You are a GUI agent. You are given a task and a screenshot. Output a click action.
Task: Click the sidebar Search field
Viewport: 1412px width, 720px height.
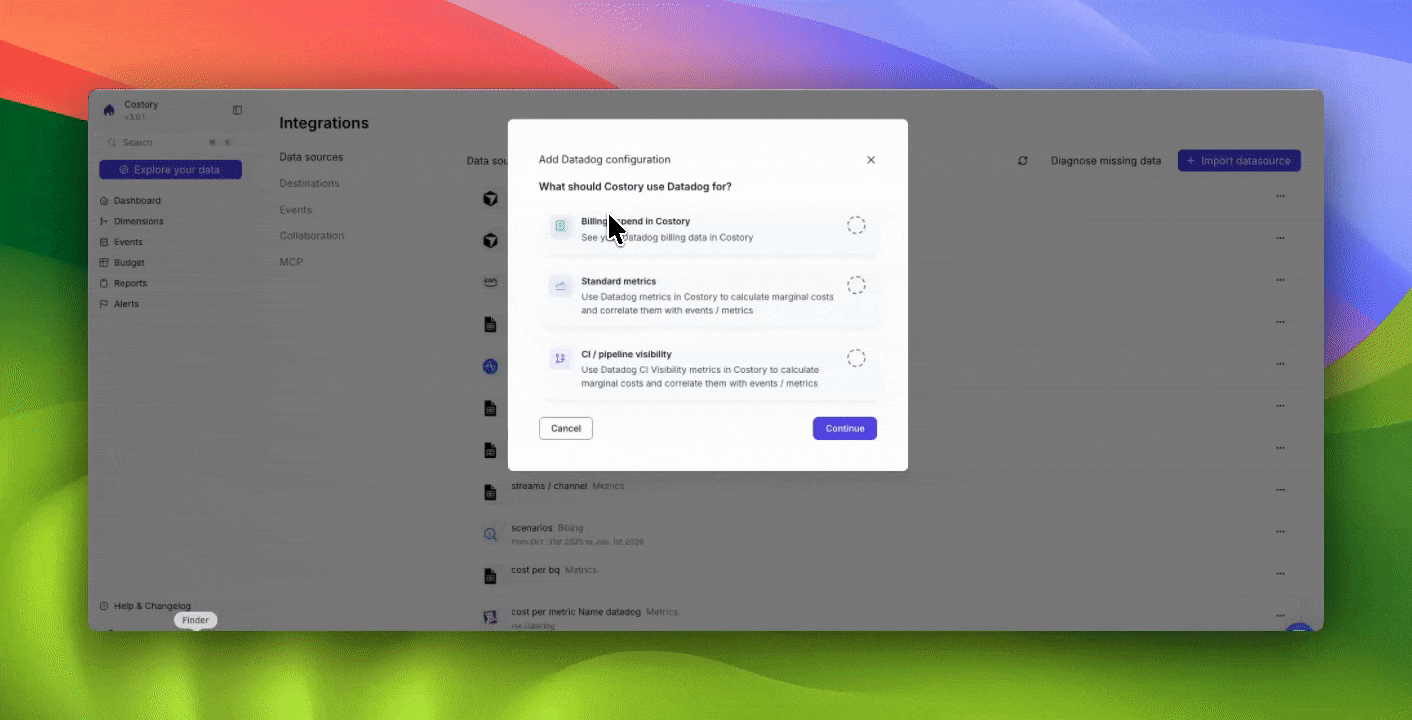tap(170, 143)
